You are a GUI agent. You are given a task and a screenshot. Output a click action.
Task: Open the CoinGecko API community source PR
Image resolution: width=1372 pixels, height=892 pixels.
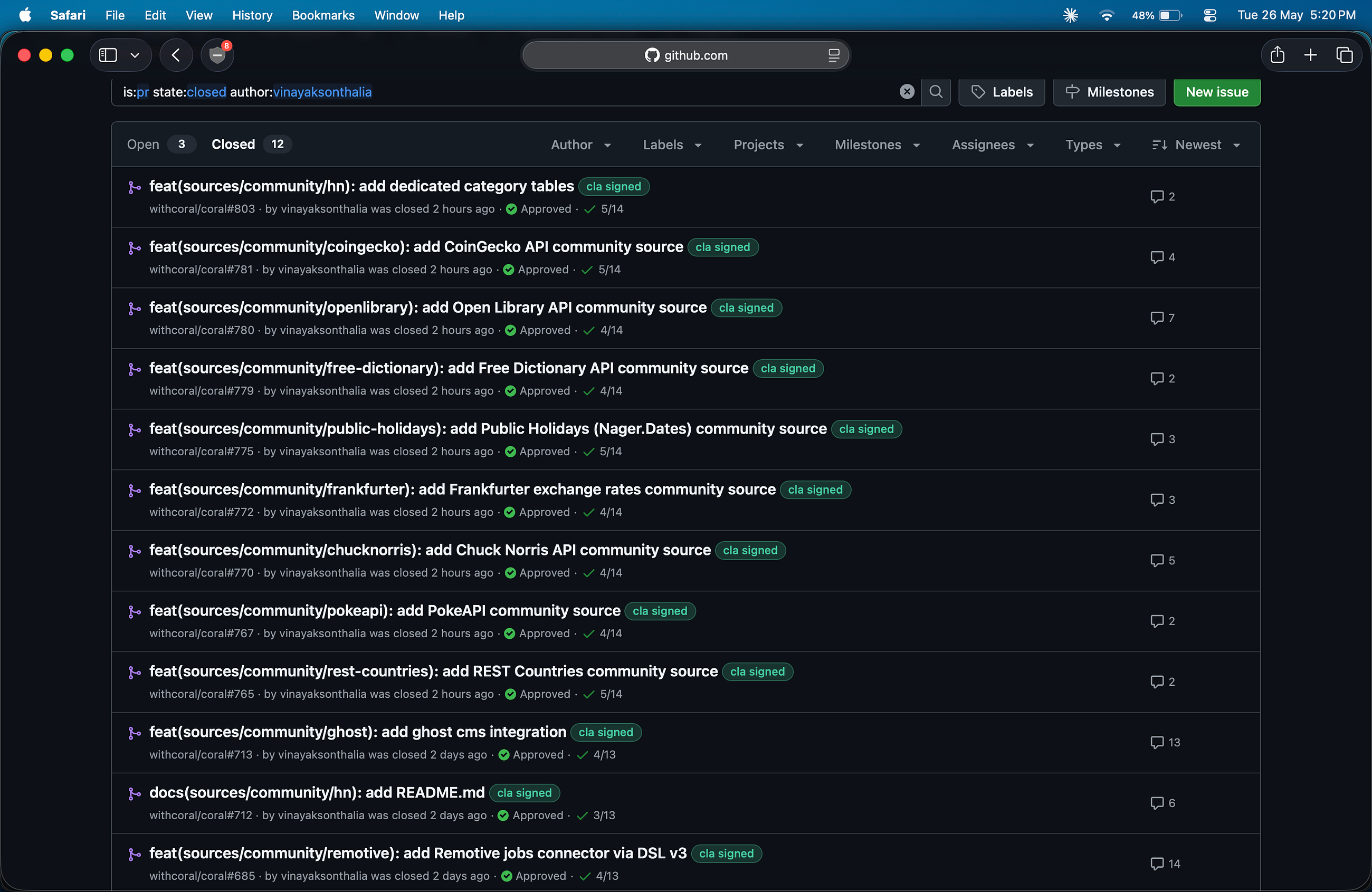pos(416,247)
